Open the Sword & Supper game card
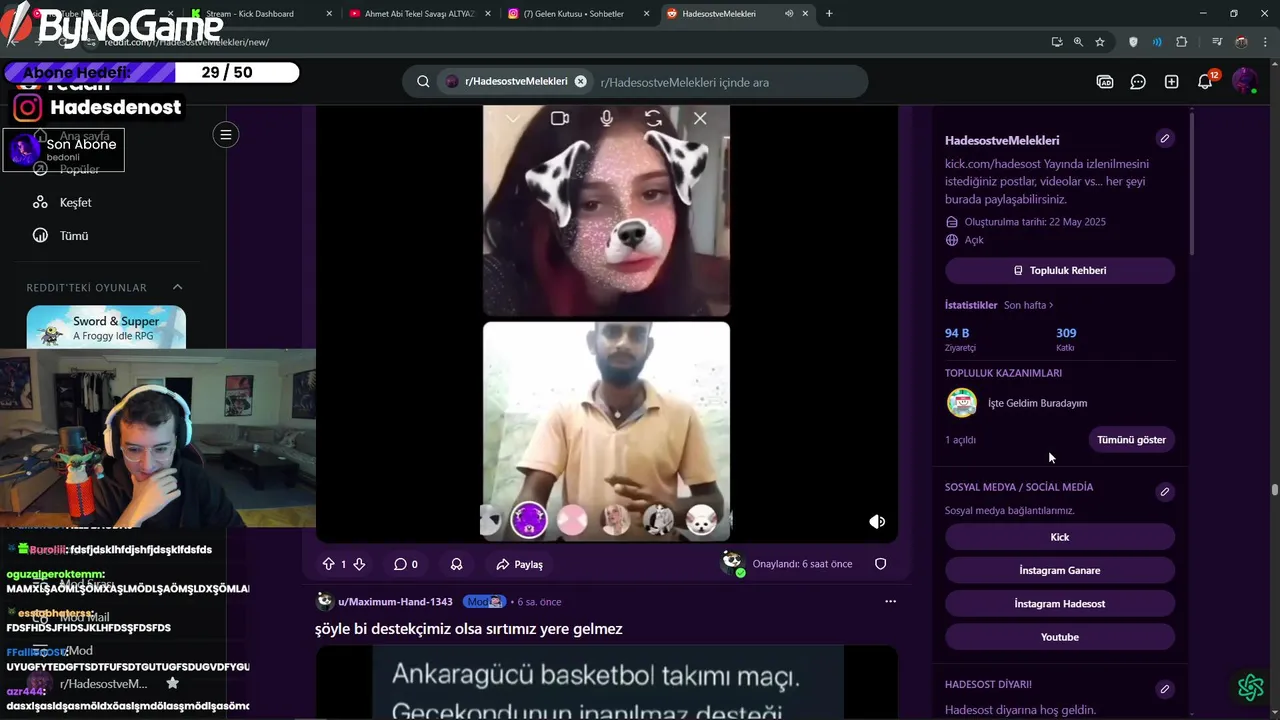Screen dimensions: 1280x720 (106, 327)
